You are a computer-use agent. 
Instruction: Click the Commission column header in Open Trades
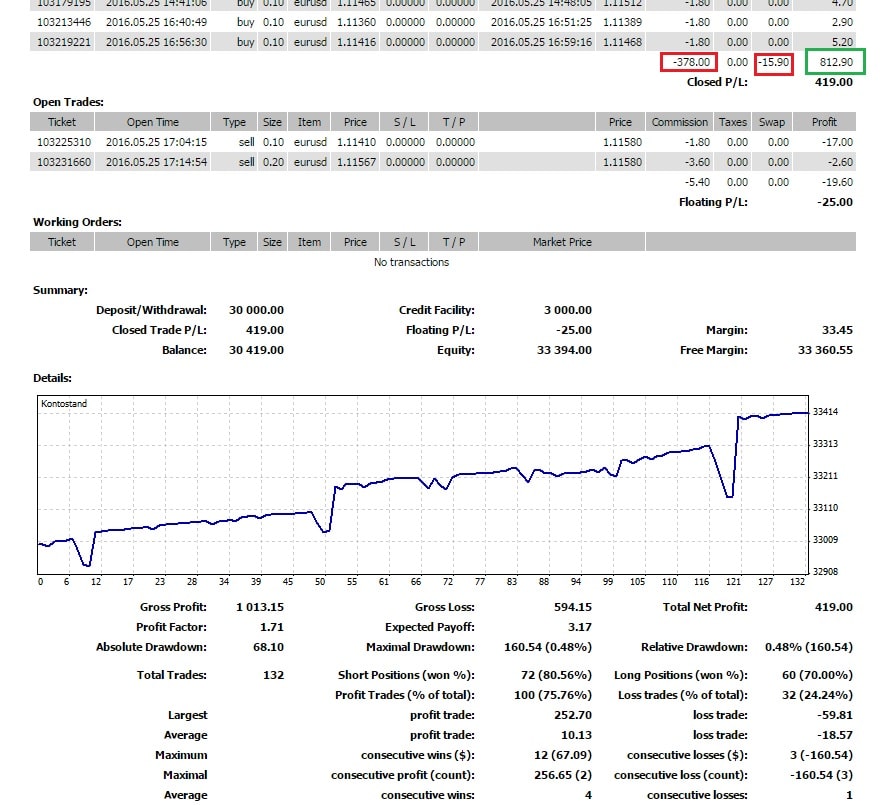pos(679,122)
